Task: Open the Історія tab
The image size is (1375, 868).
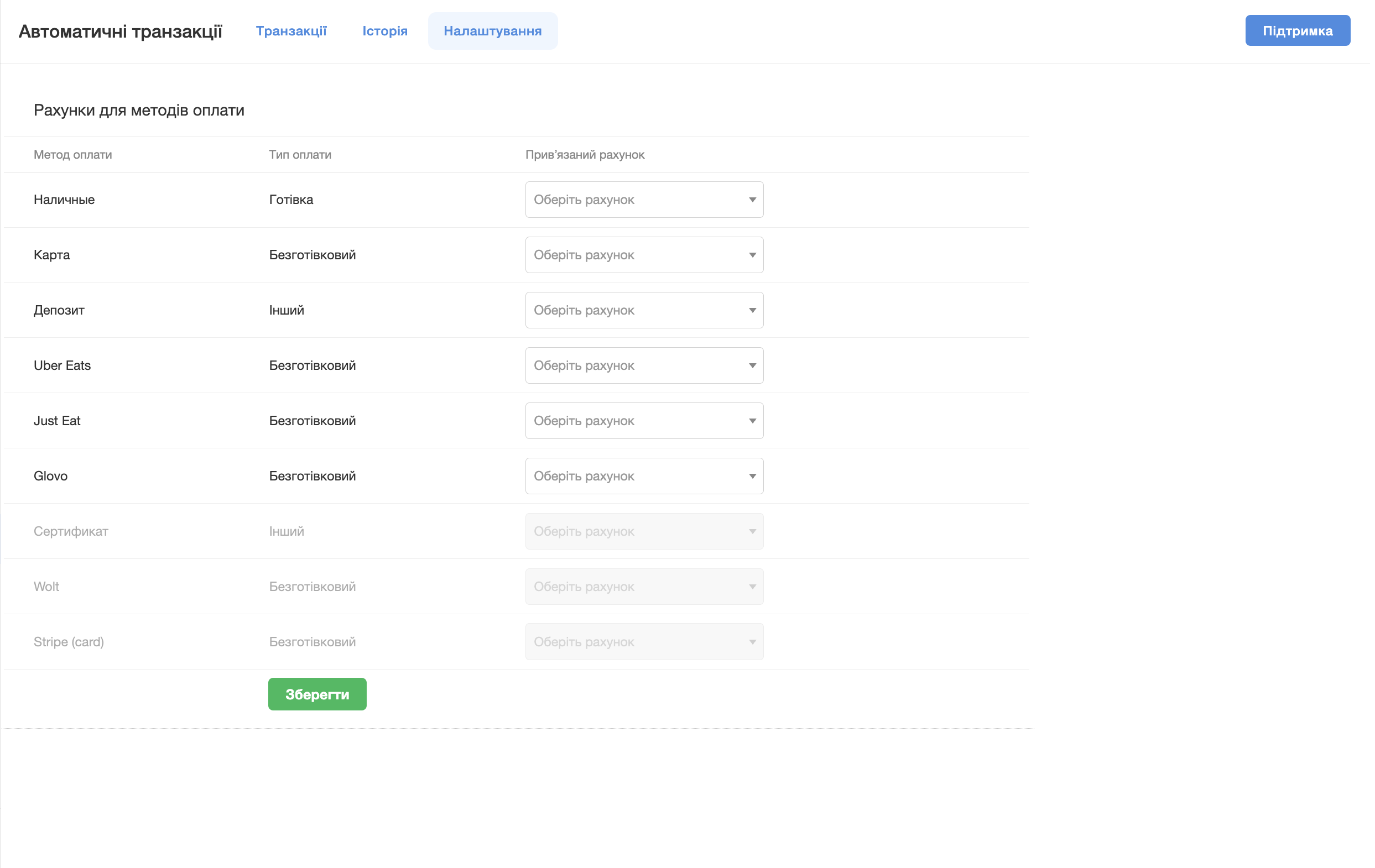Action: tap(384, 31)
